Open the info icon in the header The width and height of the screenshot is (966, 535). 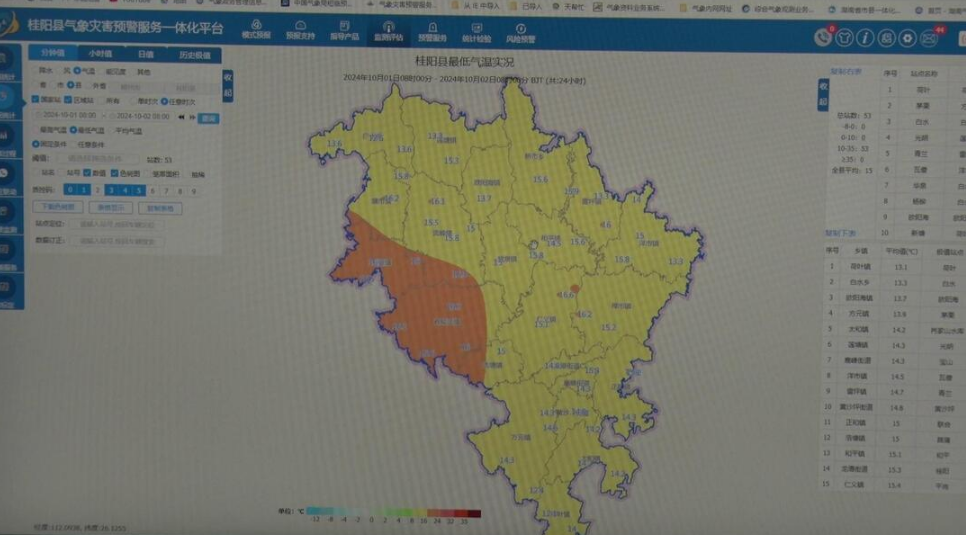[x=863, y=38]
